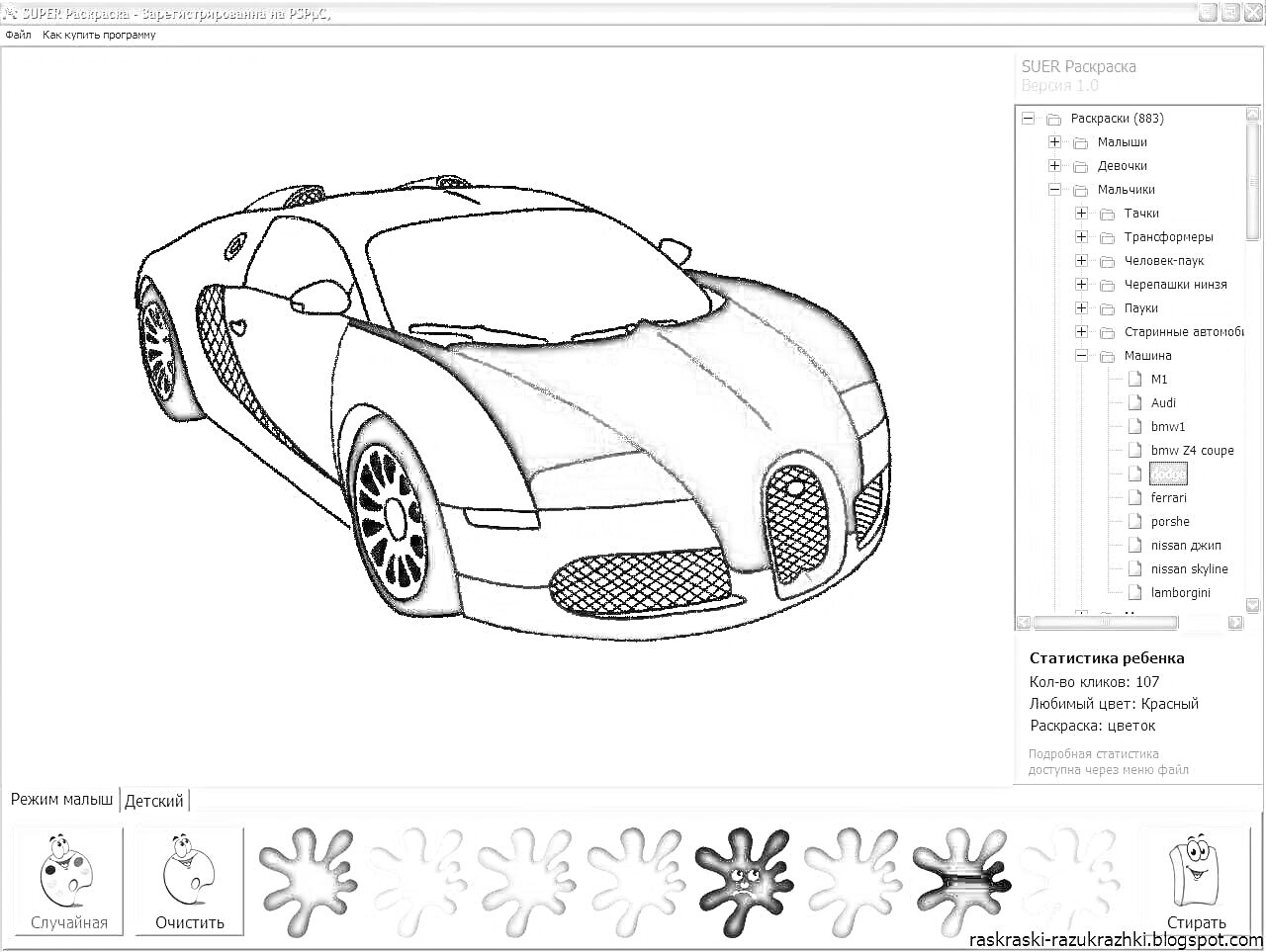Screen dimensions: 1266x952
Task: Pick the color splat with angry face
Action: coord(743,881)
